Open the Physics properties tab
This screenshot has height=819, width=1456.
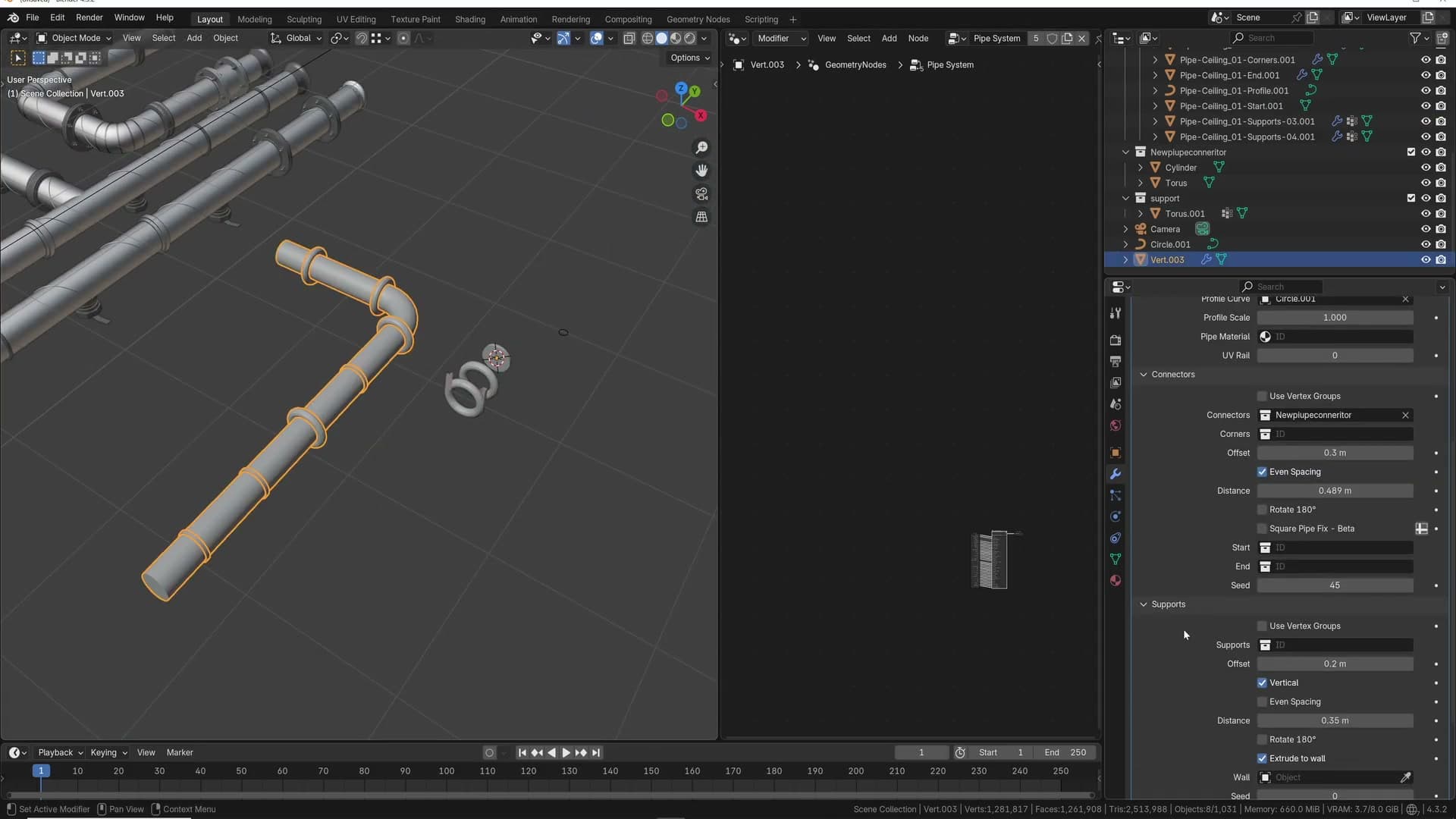[1116, 516]
